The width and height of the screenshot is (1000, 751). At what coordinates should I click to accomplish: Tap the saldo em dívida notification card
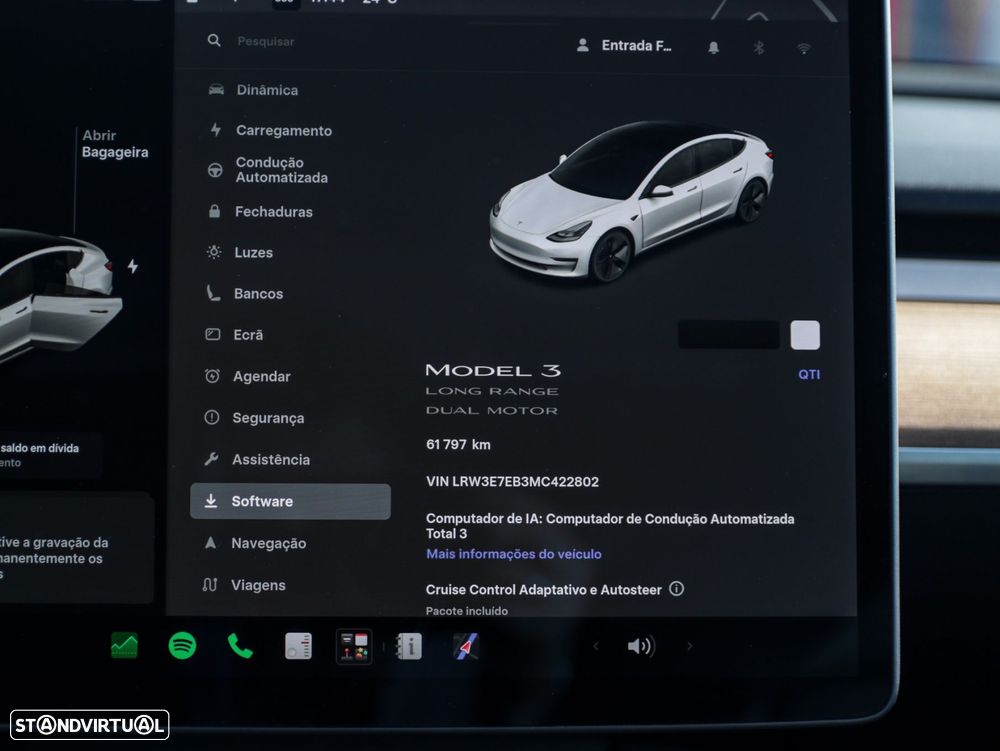tap(50, 455)
